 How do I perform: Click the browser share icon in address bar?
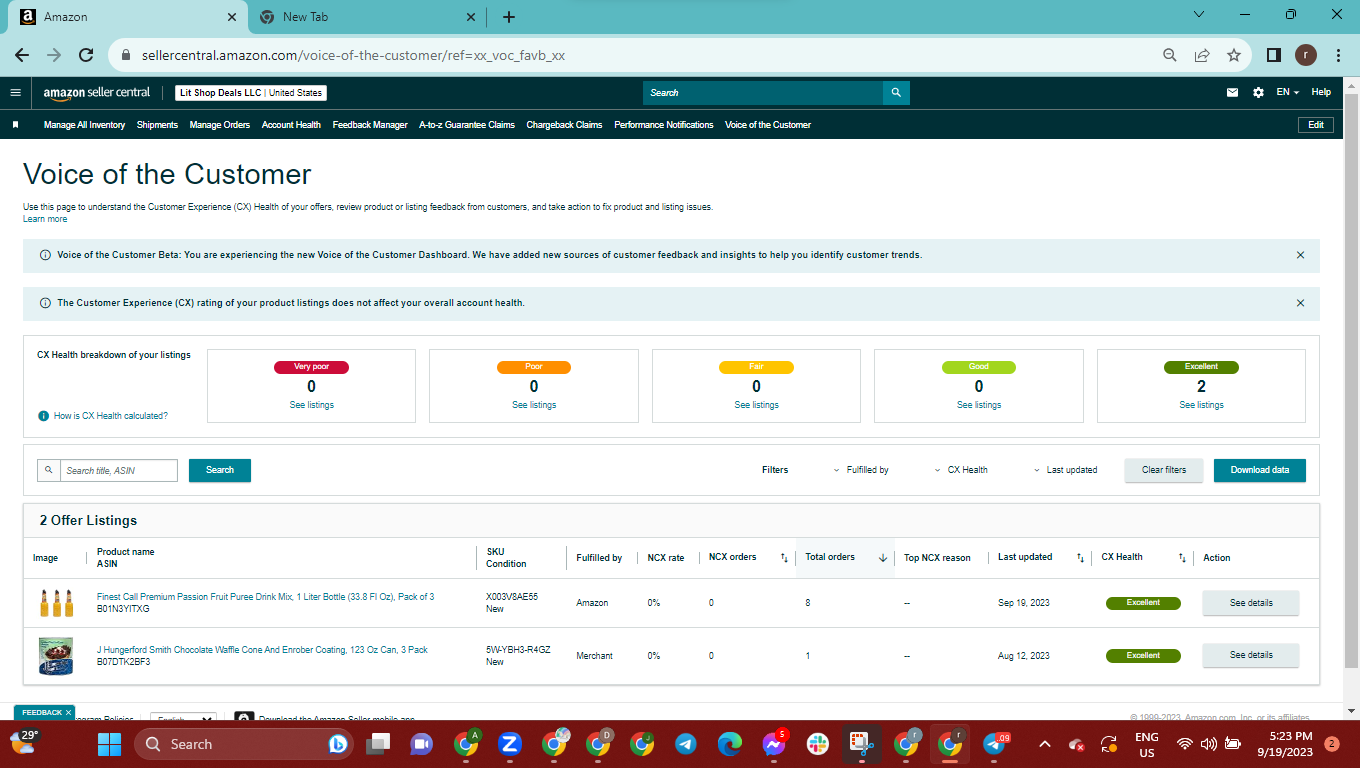[x=1202, y=55]
